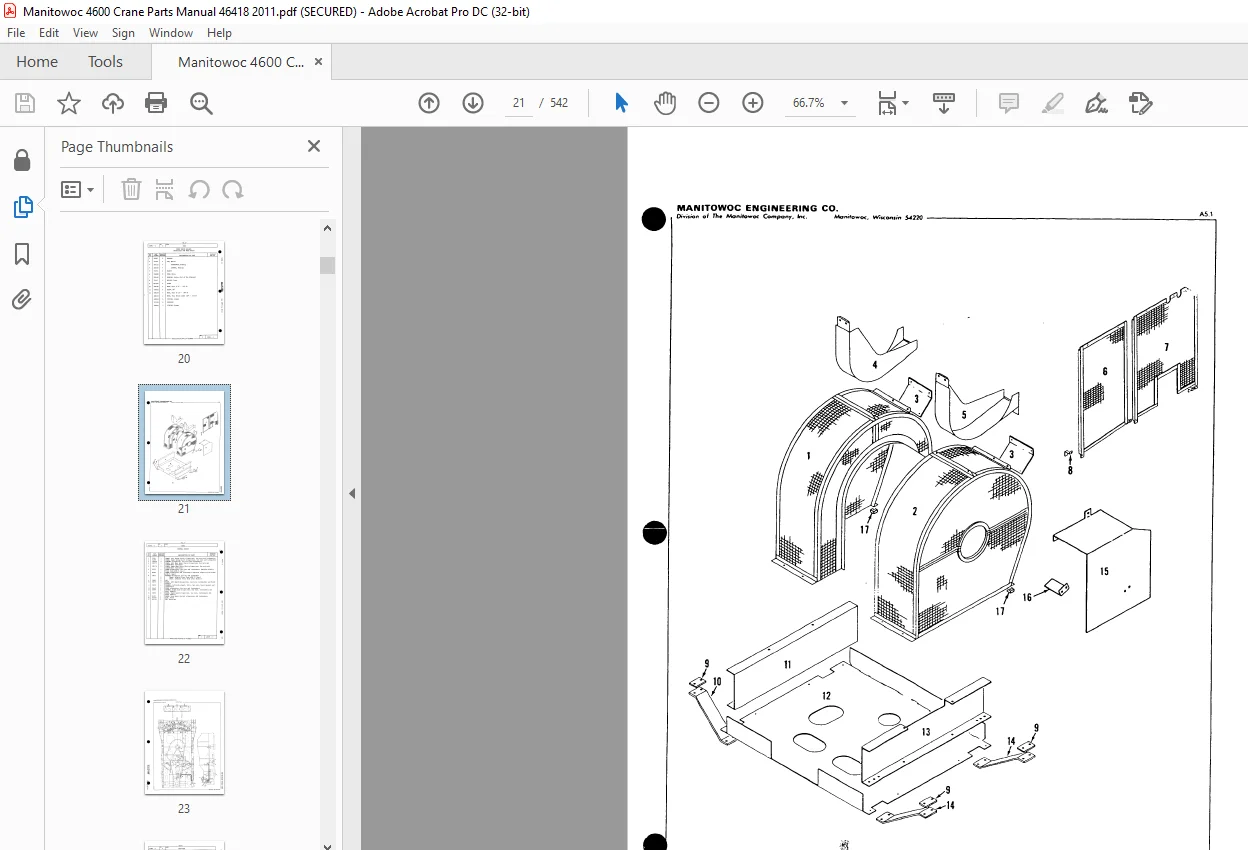The width and height of the screenshot is (1248, 850).
Task: Open the Edit menu
Action: pyautogui.click(x=49, y=33)
